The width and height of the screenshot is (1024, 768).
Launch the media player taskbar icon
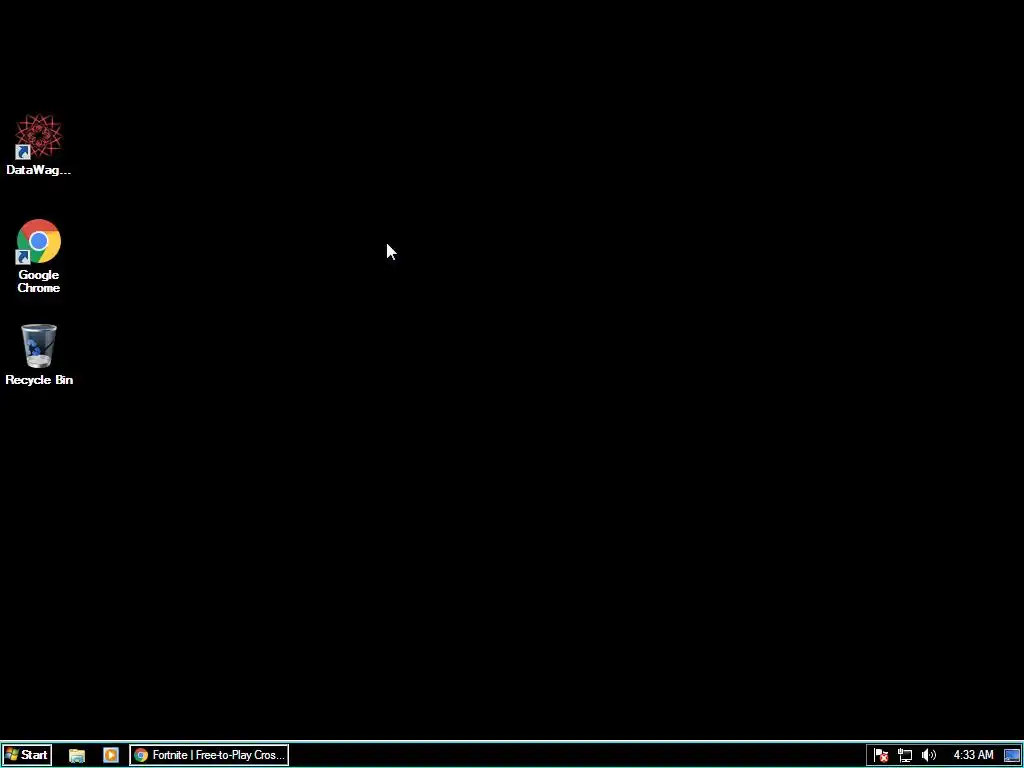tap(110, 755)
